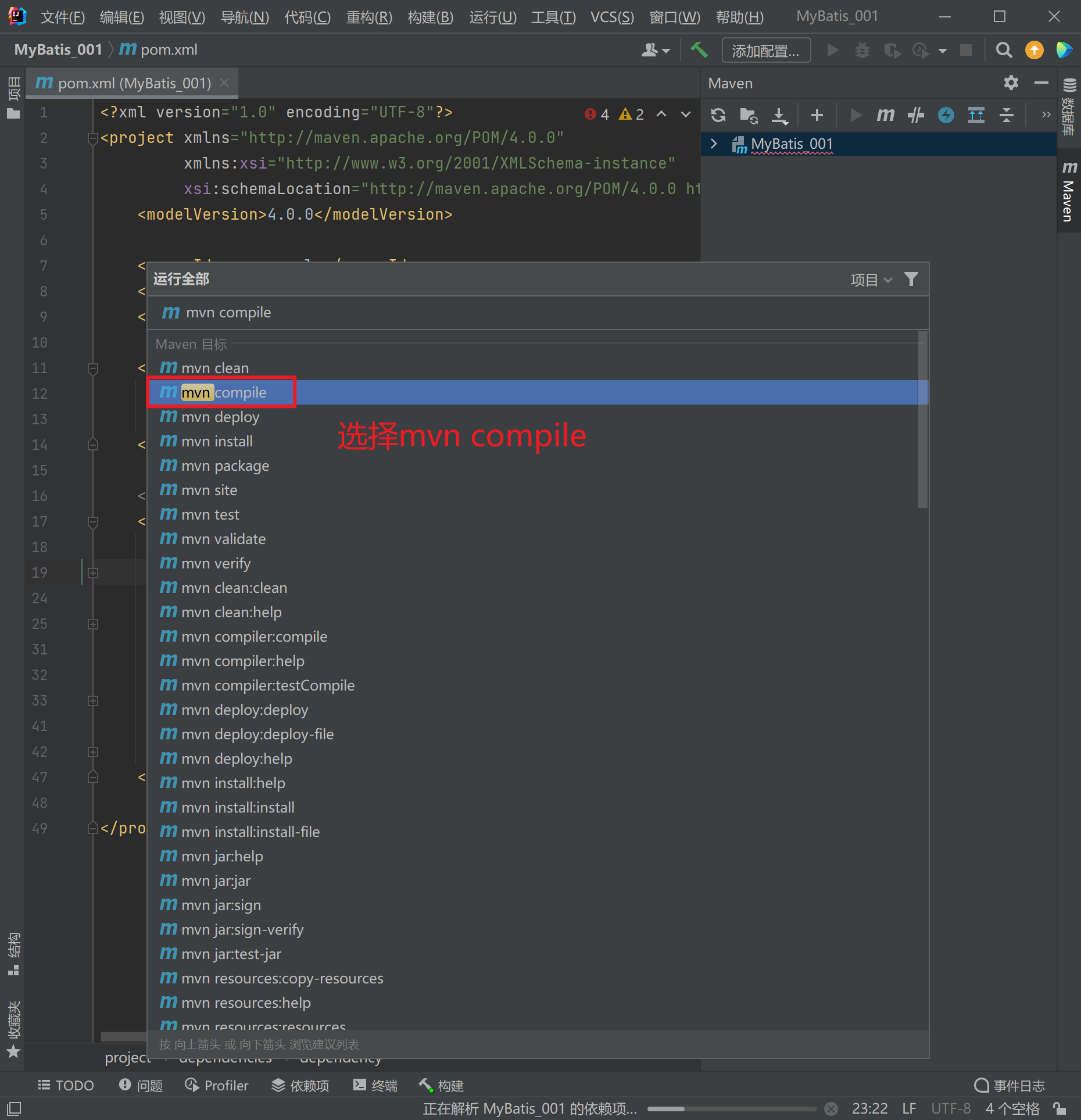Go to next highlighted error arrow
This screenshot has height=1120, width=1081.
(686, 114)
